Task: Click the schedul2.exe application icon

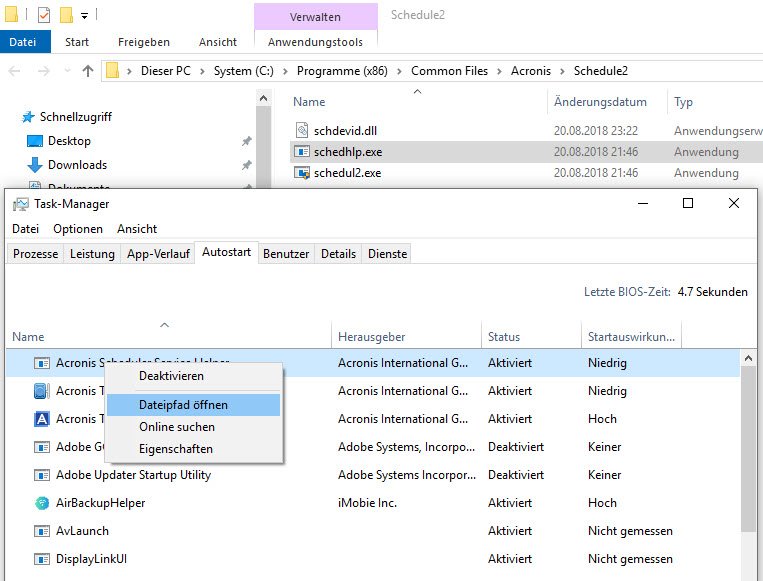Action: pos(302,173)
